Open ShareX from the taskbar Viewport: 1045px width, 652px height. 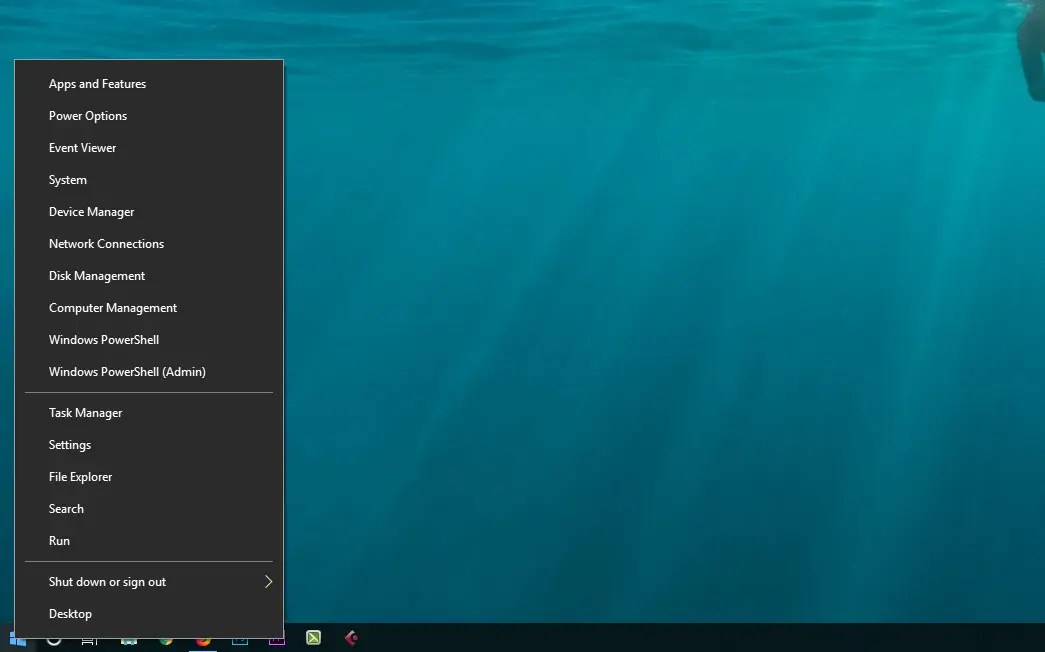313,638
